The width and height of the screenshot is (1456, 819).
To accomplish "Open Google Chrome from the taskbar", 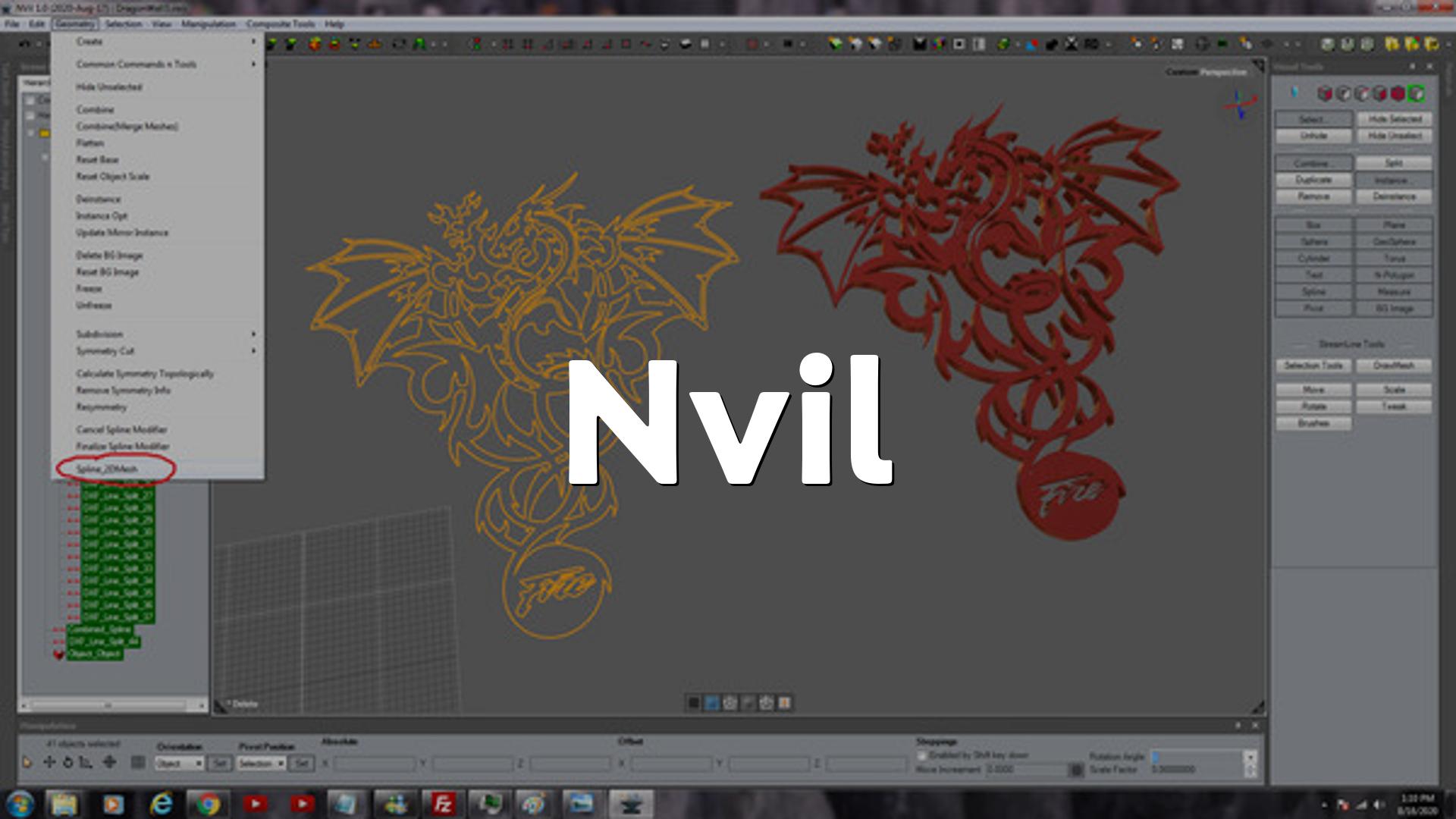I will [x=208, y=804].
